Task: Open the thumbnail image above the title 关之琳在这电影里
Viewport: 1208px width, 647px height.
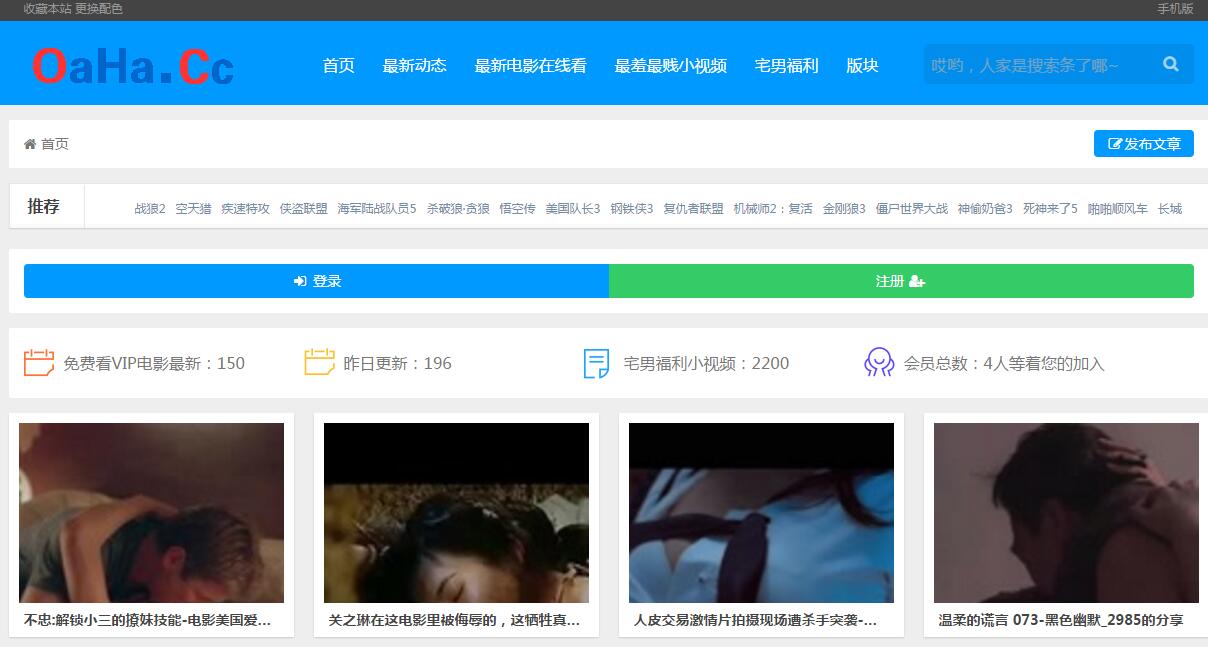Action: click(x=456, y=513)
